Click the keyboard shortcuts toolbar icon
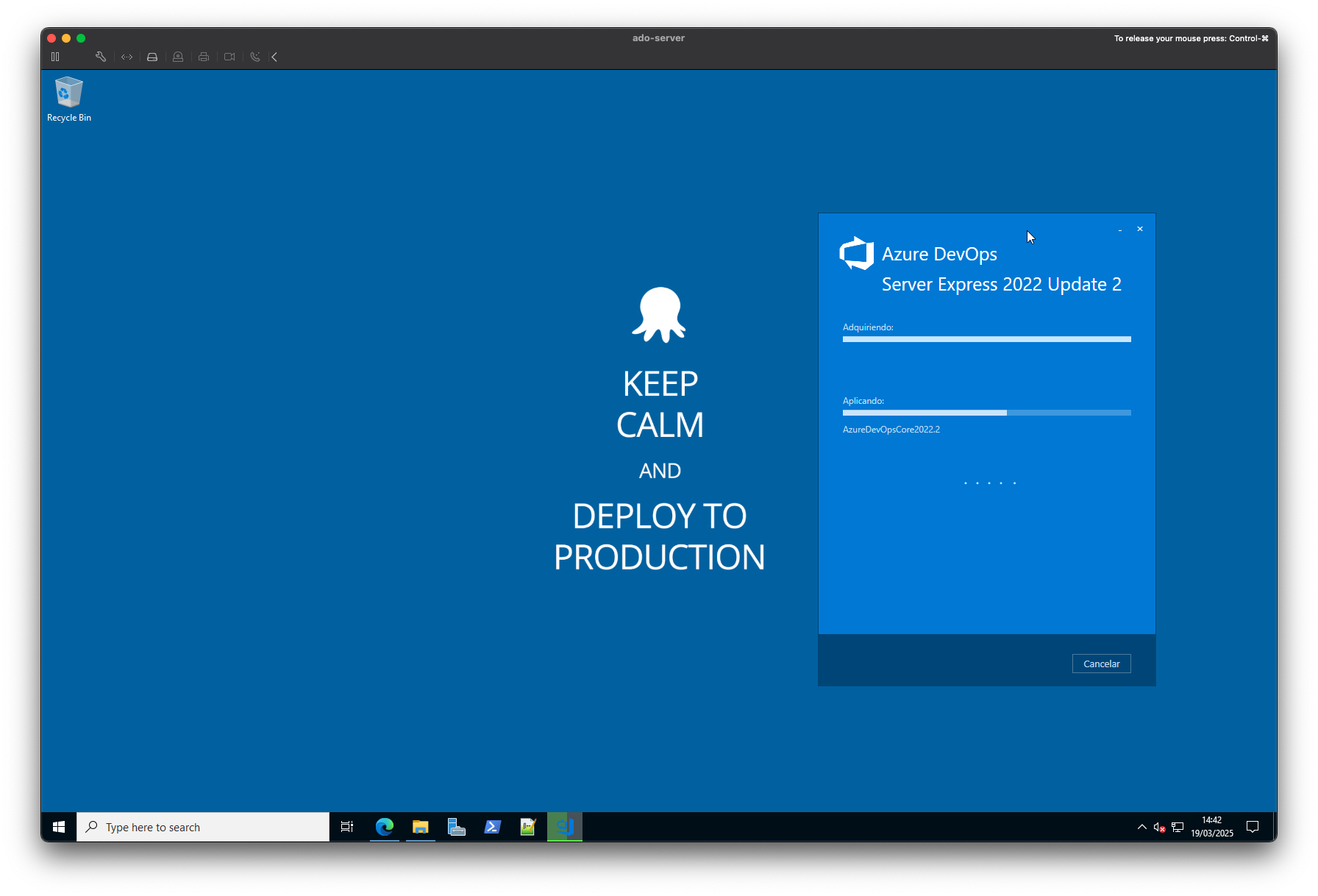 pos(126,57)
